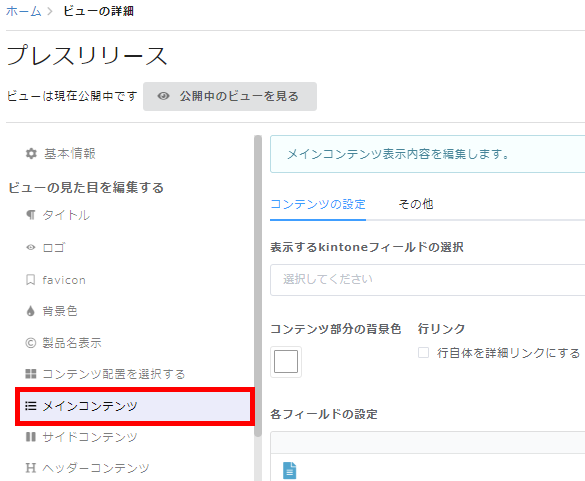
Task: Click the grid icon beside コンテンツ配置を選択する
Action: click(x=31, y=374)
